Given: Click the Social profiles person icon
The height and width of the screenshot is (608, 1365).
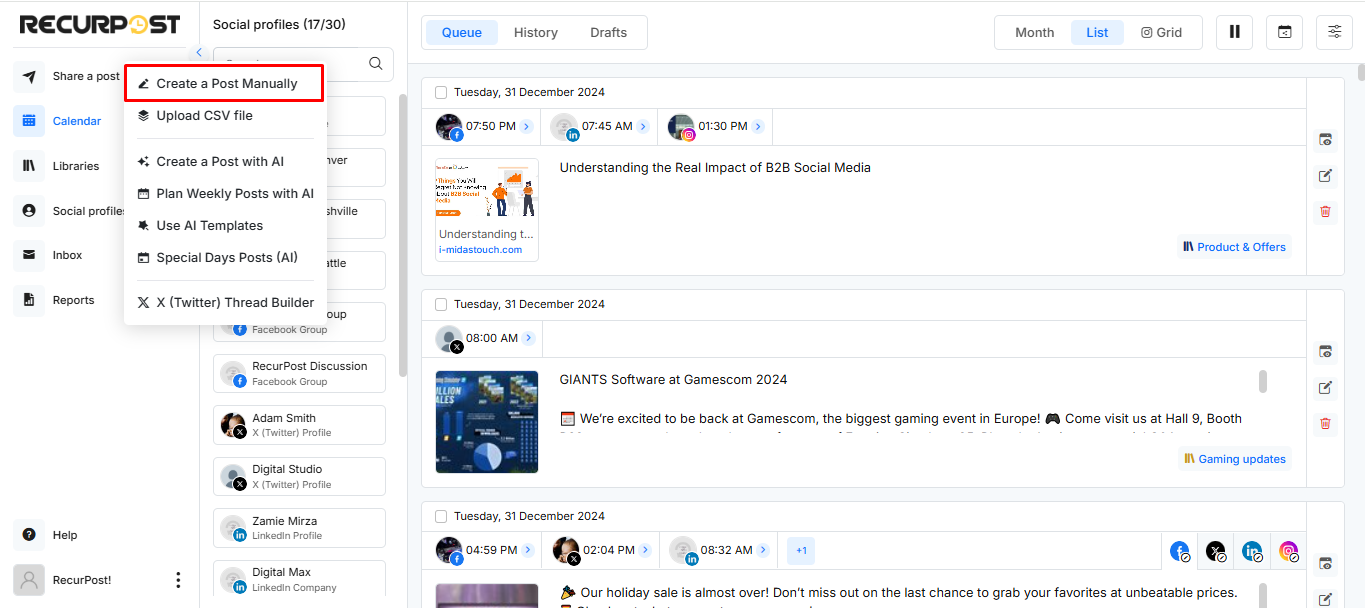Looking at the screenshot, I should tap(29, 211).
